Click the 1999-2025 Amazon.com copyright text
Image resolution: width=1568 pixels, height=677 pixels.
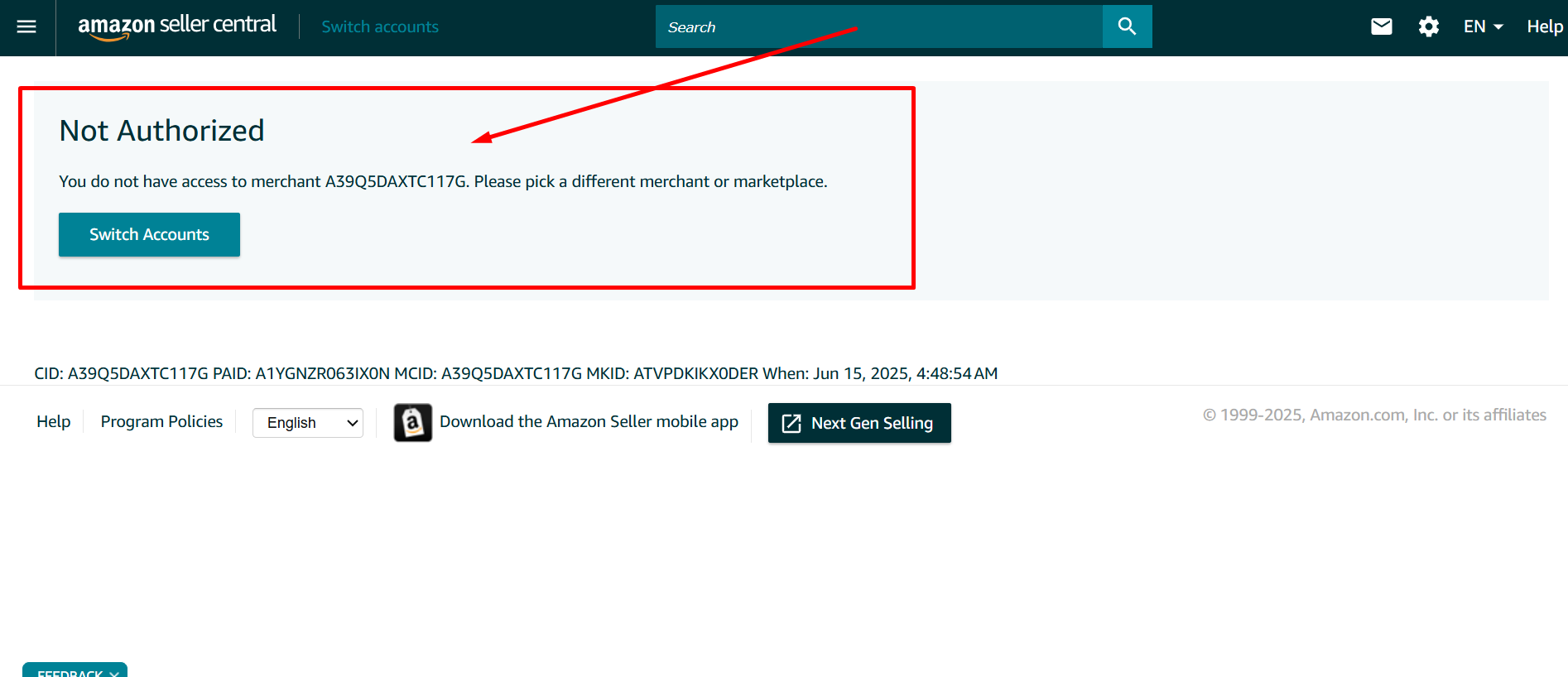click(1374, 415)
